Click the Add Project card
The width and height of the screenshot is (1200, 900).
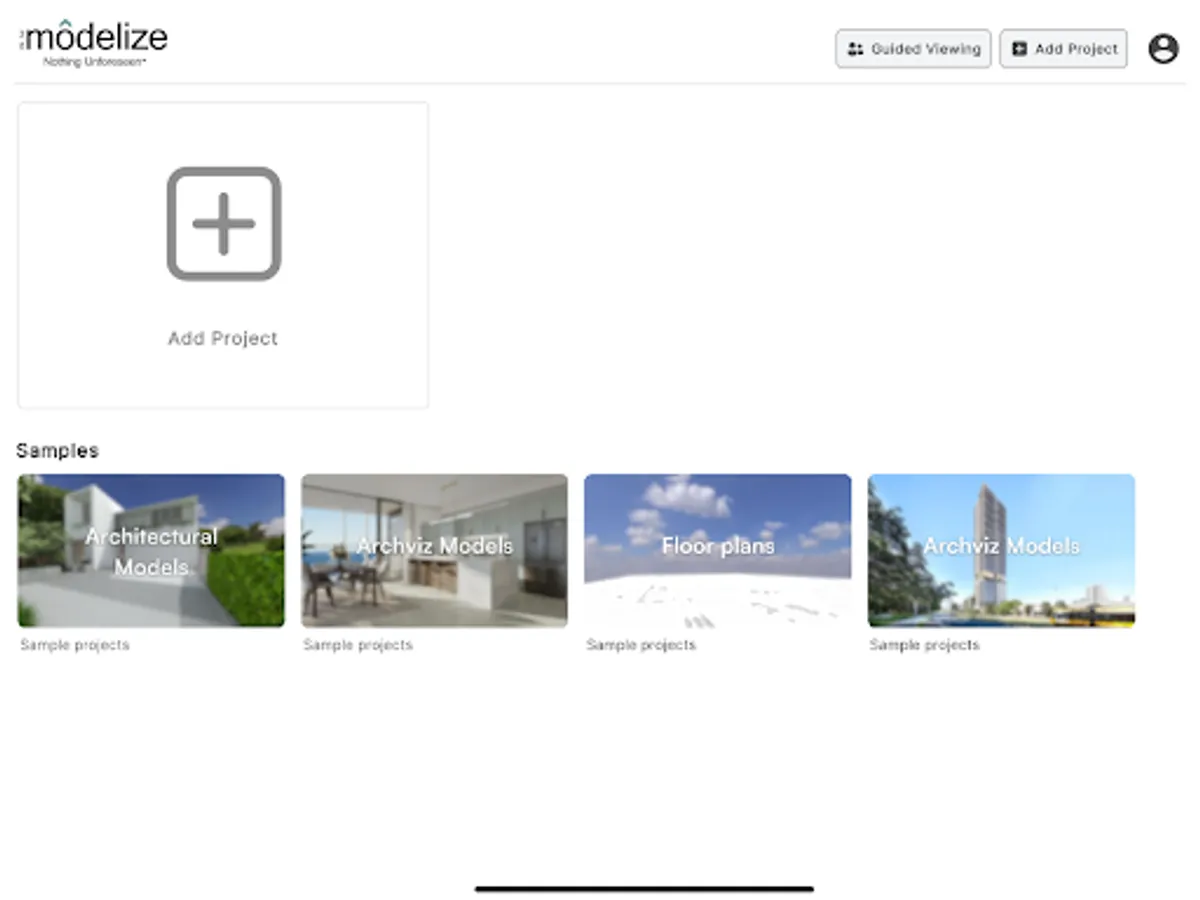[222, 255]
